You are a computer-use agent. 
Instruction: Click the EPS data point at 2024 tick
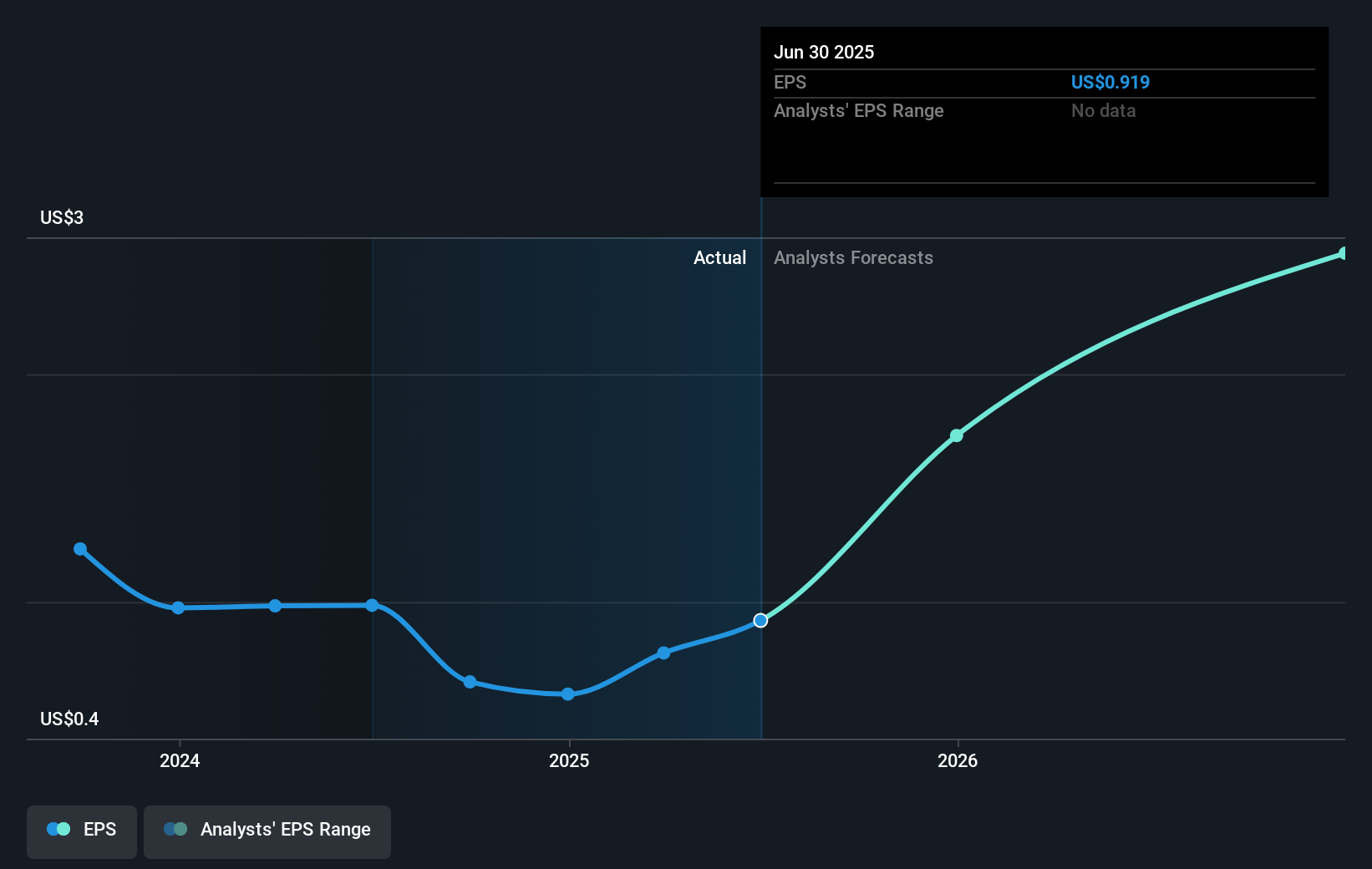pos(178,607)
